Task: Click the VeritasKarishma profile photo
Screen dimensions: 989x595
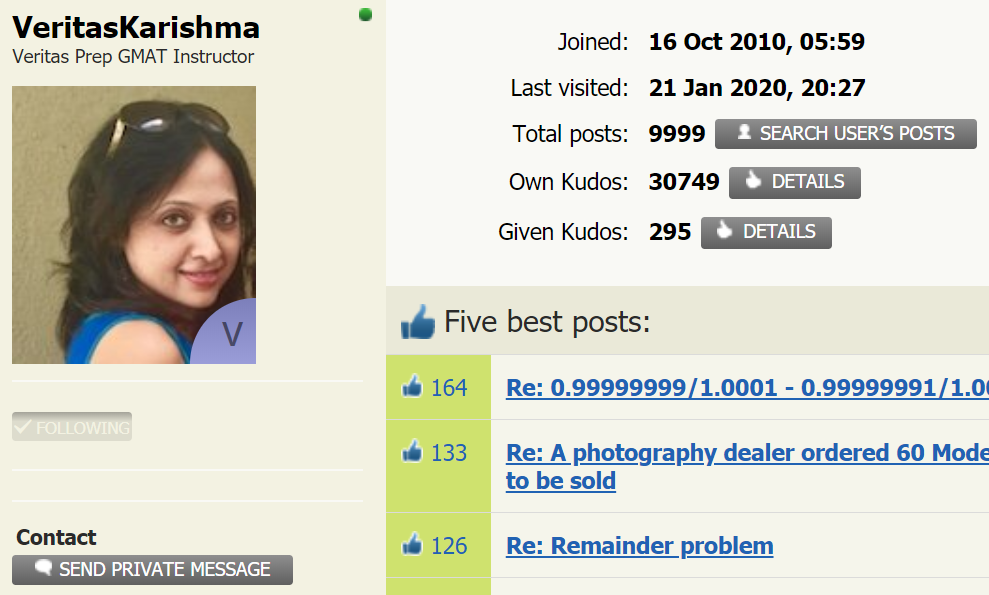Action: click(134, 225)
